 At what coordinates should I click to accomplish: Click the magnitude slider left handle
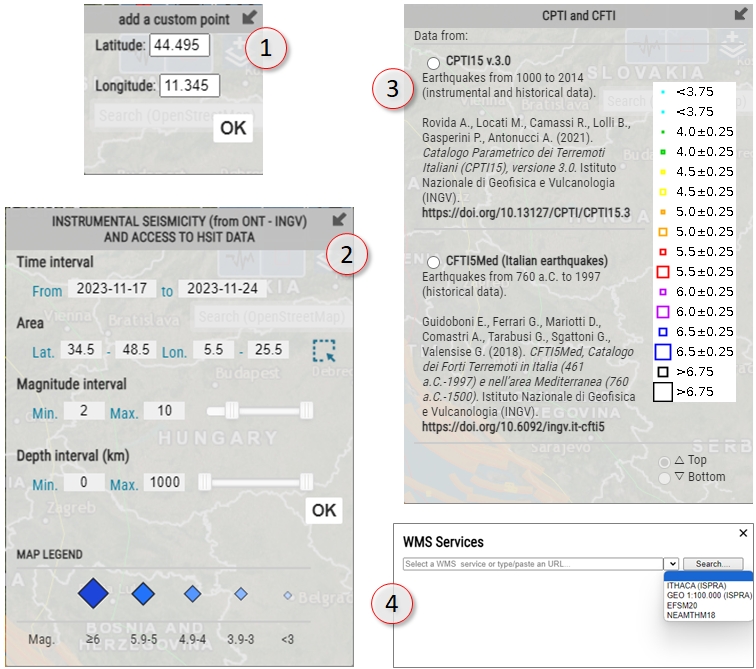[x=232, y=411]
